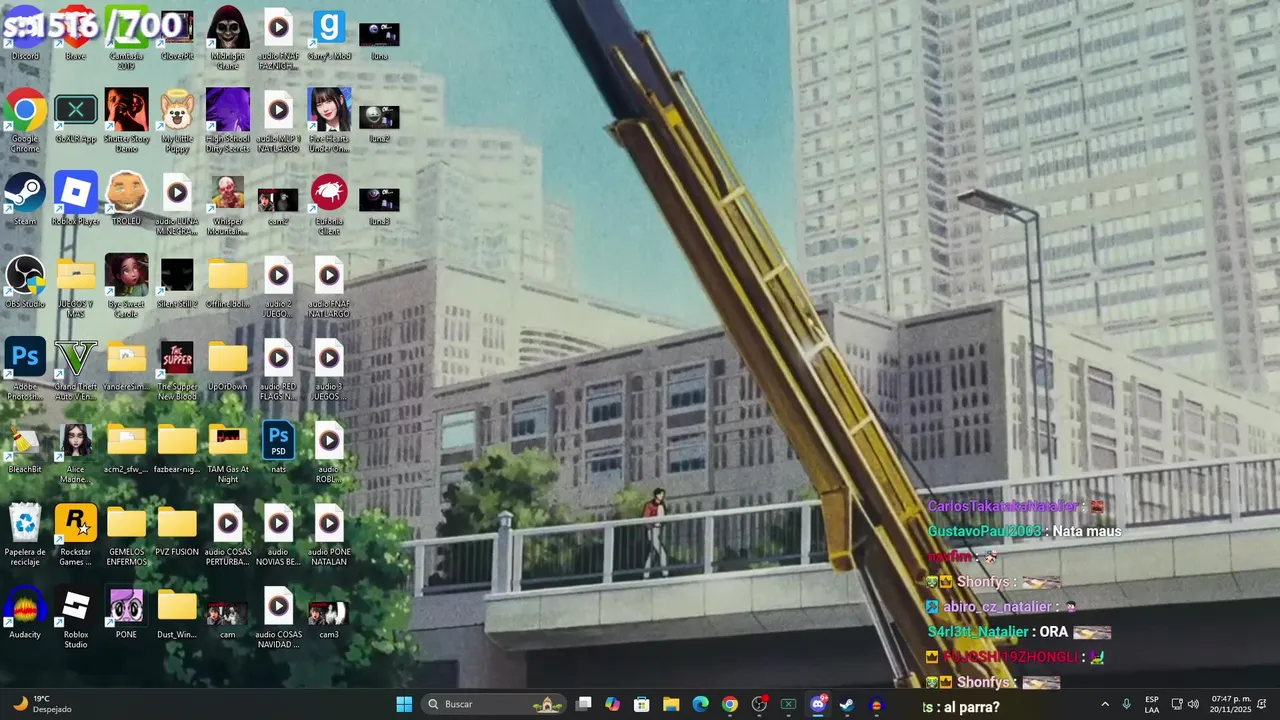Select Rockstar Games launcher shortcut
This screenshot has height=720, width=1280.
(75, 535)
